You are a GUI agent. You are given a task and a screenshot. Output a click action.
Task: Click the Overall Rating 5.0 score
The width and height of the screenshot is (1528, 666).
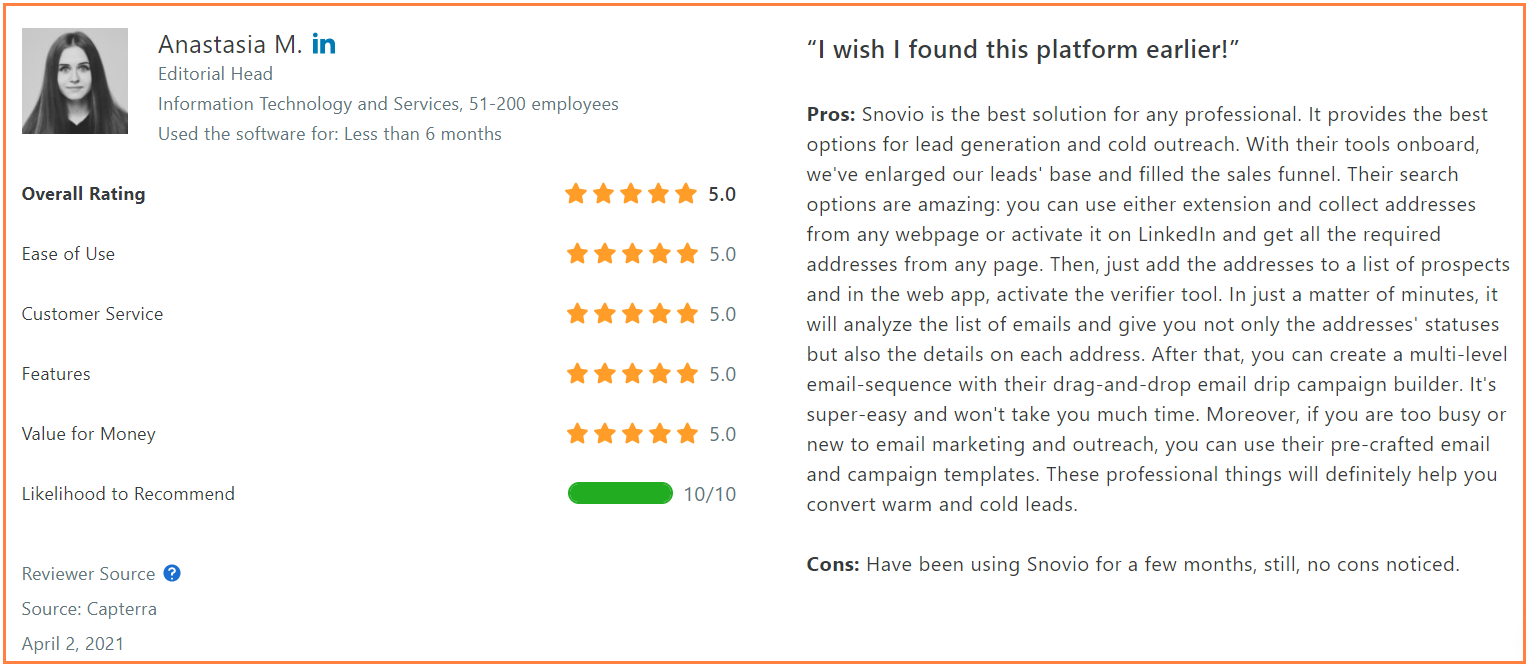pos(722,194)
